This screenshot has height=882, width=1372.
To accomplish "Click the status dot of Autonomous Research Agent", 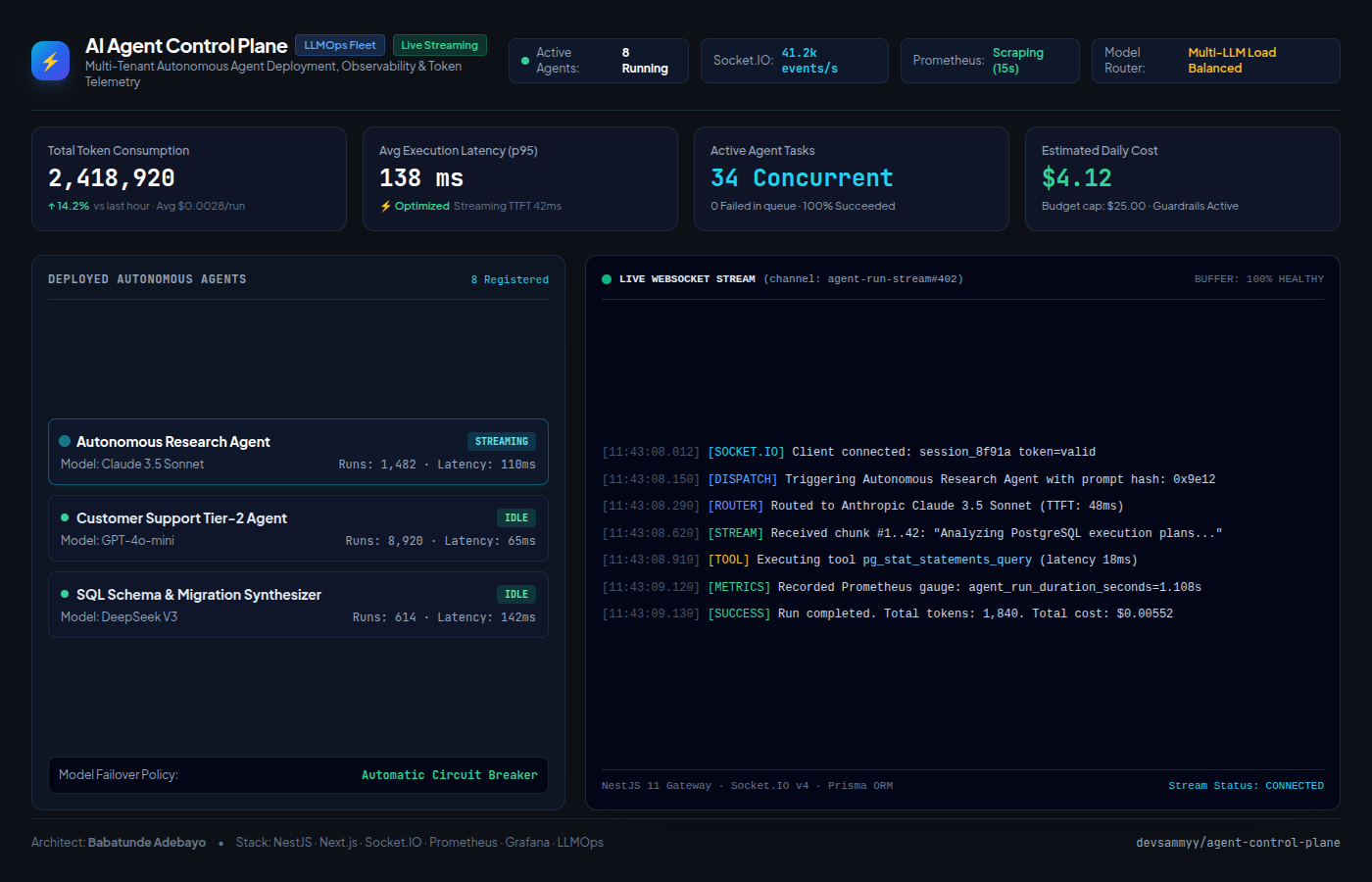I will point(65,441).
